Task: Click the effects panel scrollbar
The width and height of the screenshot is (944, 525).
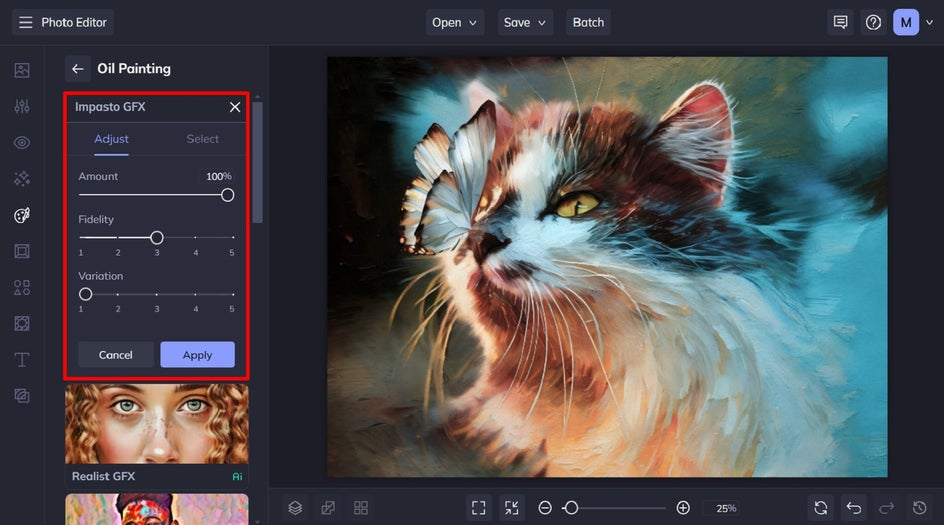Action: 258,163
